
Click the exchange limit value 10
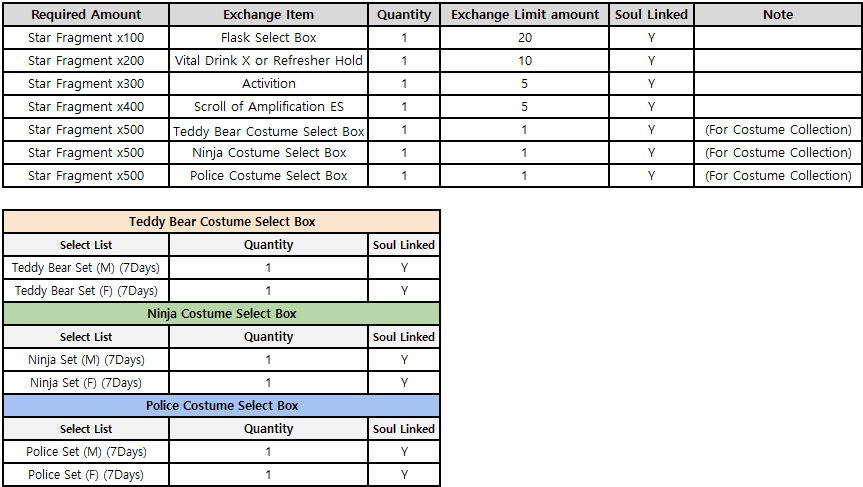[x=525, y=61]
